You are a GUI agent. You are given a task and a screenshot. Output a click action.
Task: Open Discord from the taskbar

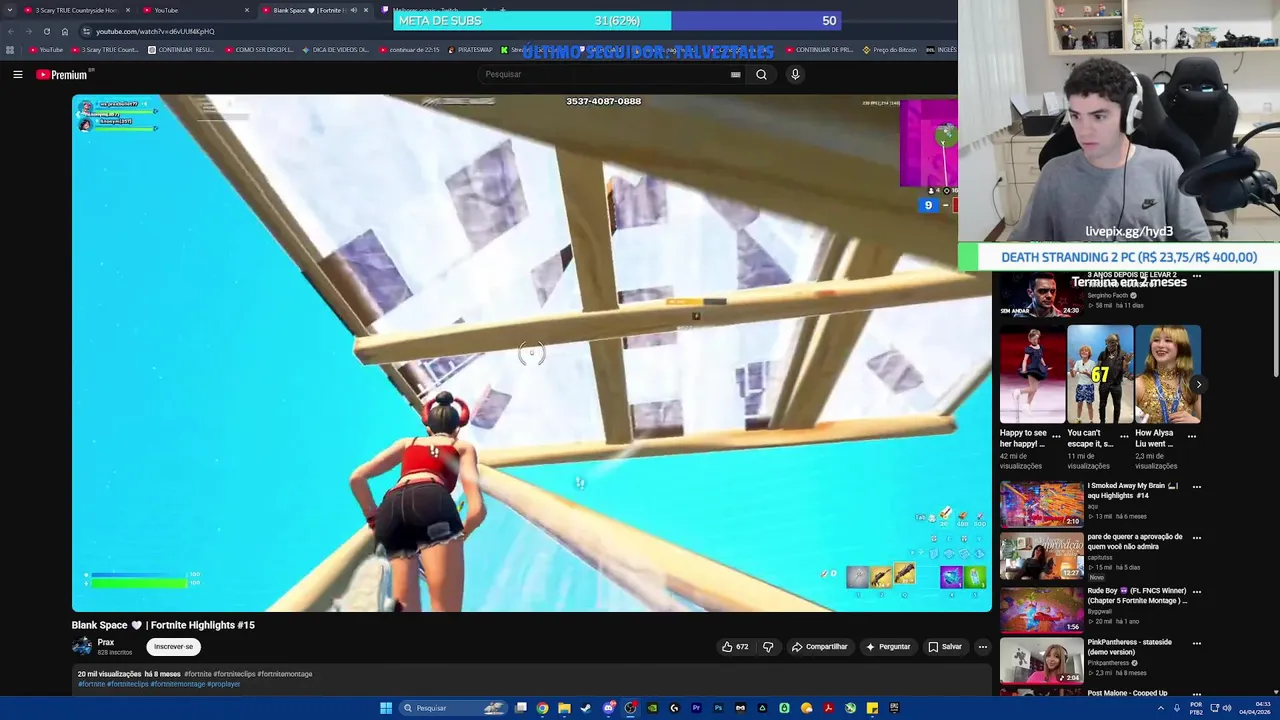(x=608, y=708)
